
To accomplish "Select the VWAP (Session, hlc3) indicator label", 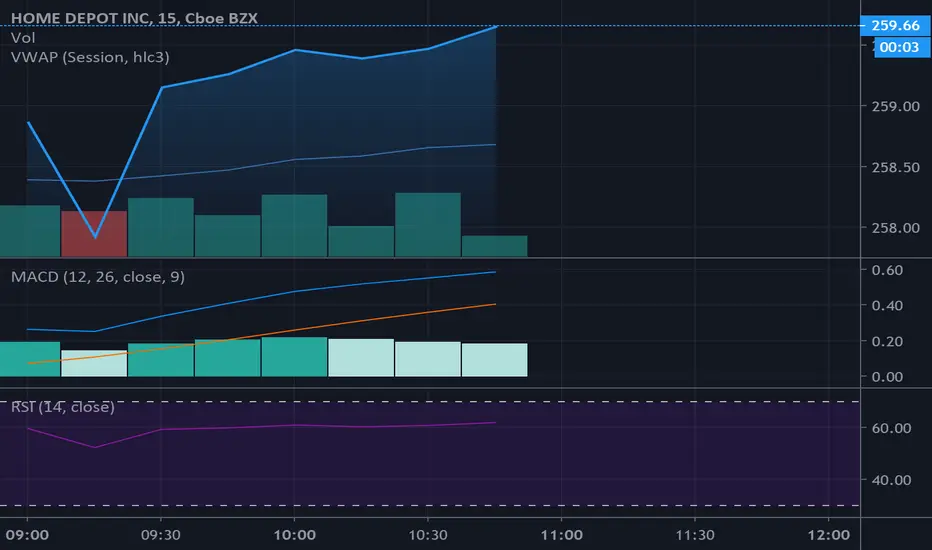I will point(90,57).
